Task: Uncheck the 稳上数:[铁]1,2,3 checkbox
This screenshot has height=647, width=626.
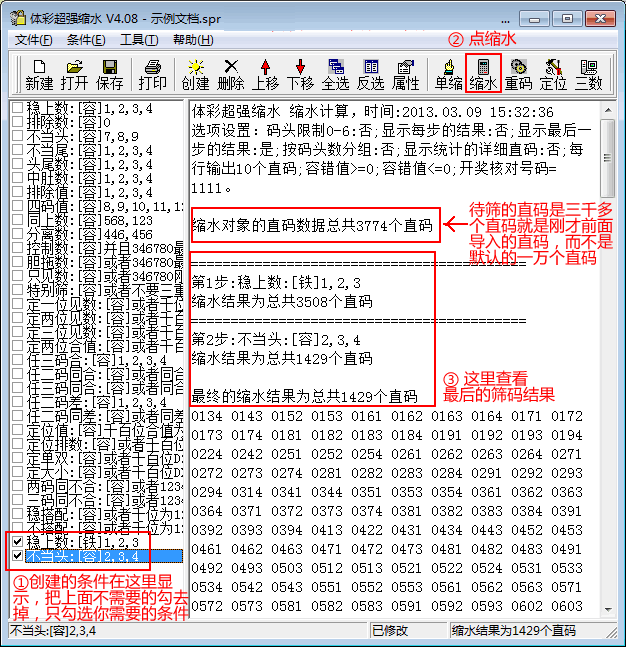Action: (17, 541)
